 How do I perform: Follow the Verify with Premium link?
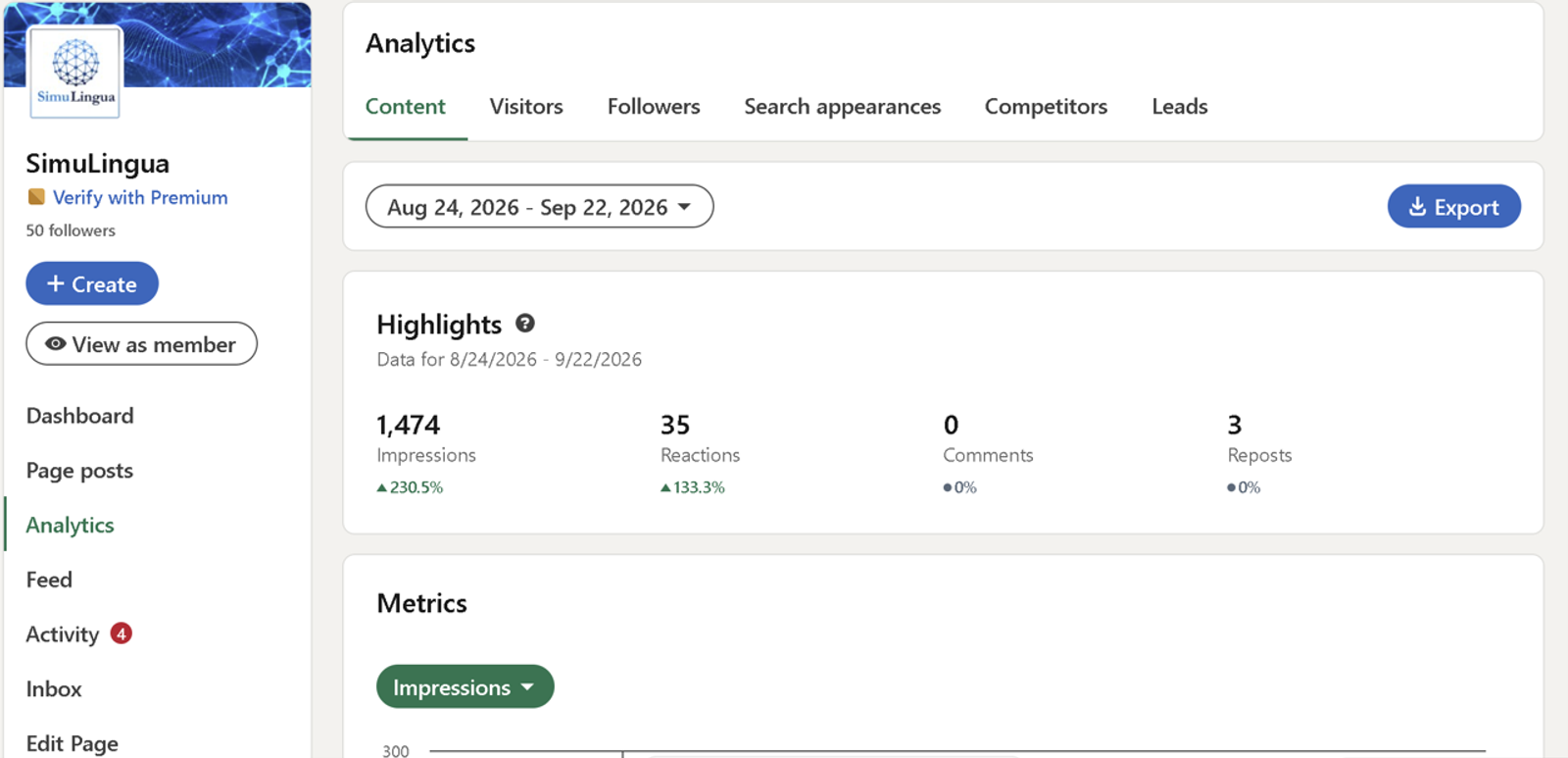(x=140, y=197)
